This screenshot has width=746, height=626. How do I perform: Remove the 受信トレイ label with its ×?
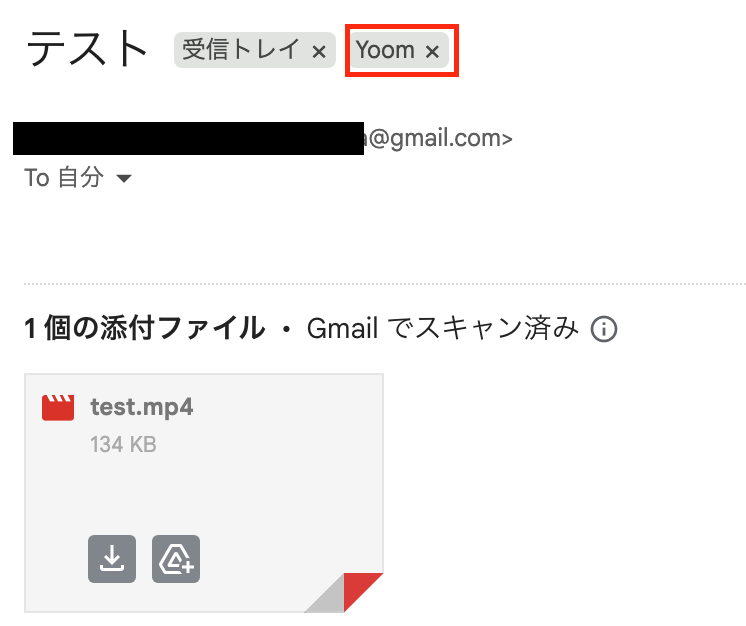pos(319,51)
